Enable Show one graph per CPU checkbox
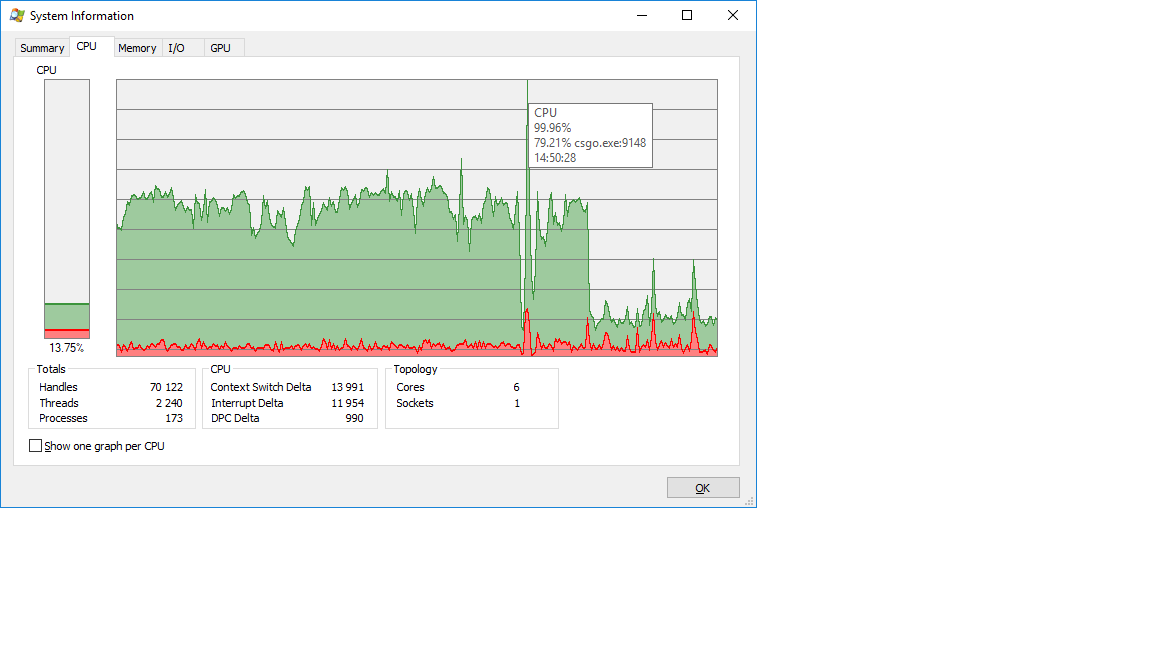Viewport: 1152px width, 648px height. tap(35, 446)
